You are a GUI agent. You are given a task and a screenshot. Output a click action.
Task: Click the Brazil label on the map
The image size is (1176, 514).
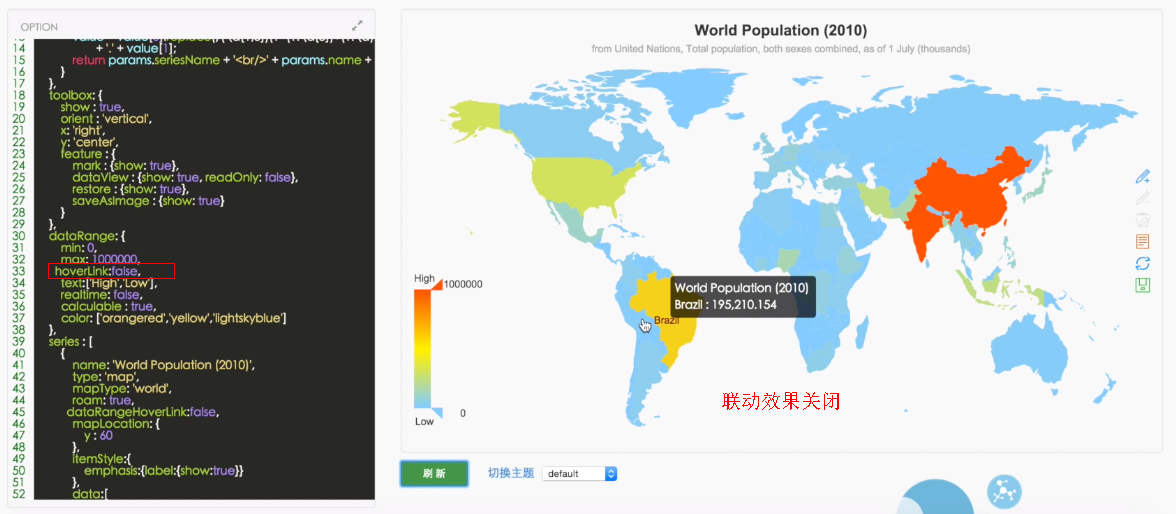point(667,320)
